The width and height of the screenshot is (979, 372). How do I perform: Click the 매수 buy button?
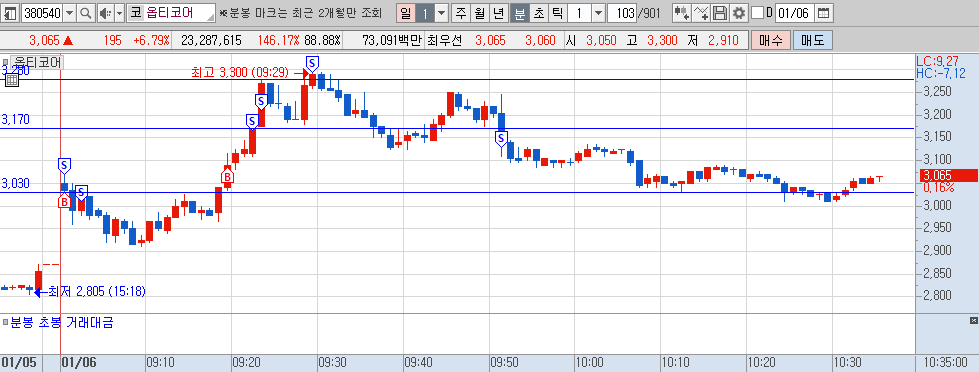coord(770,41)
